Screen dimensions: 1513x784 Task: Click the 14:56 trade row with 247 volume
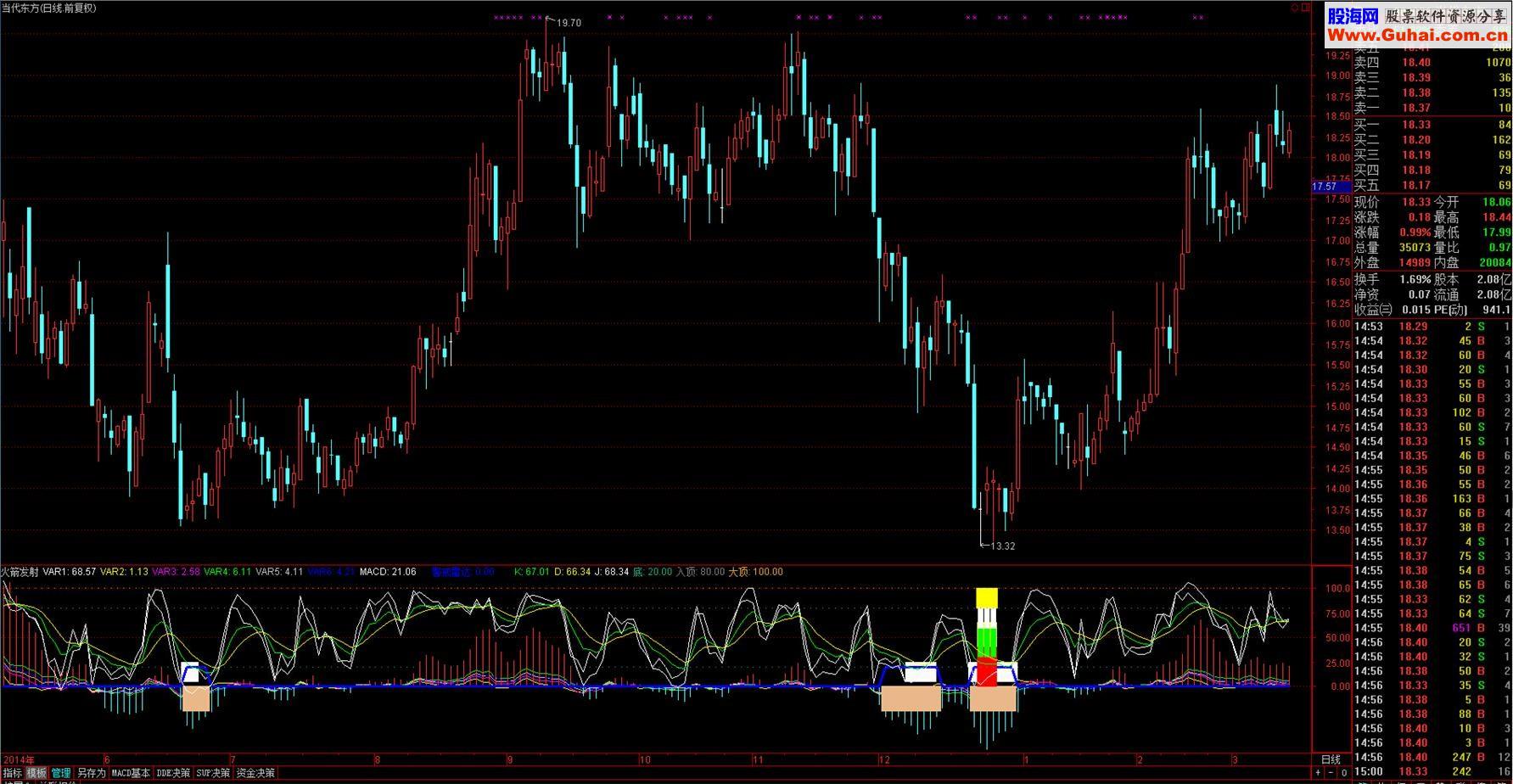tap(1432, 758)
